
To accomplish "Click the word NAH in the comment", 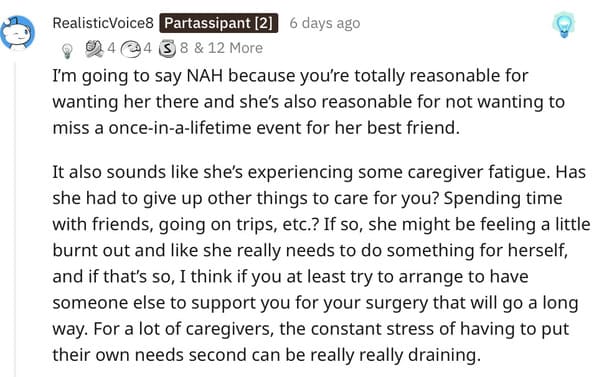I will click(x=204, y=76).
